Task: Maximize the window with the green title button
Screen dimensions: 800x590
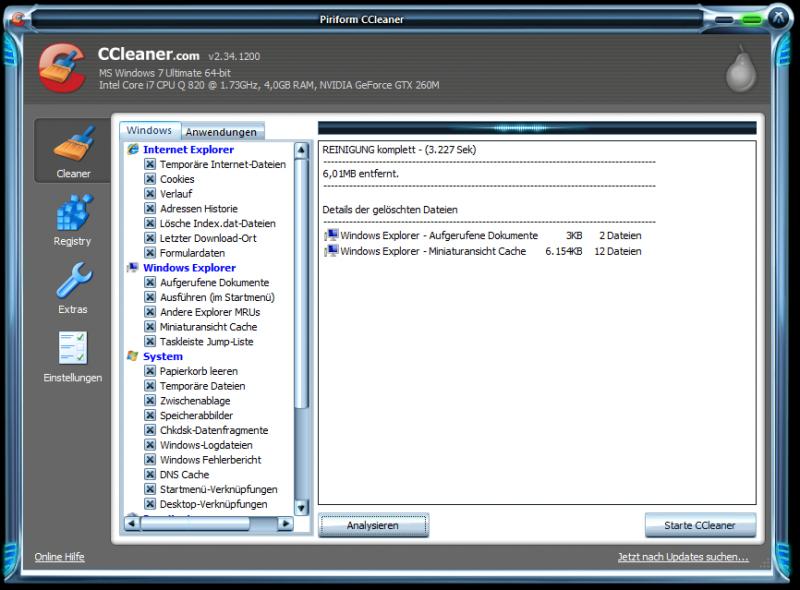Action: pyautogui.click(x=752, y=20)
